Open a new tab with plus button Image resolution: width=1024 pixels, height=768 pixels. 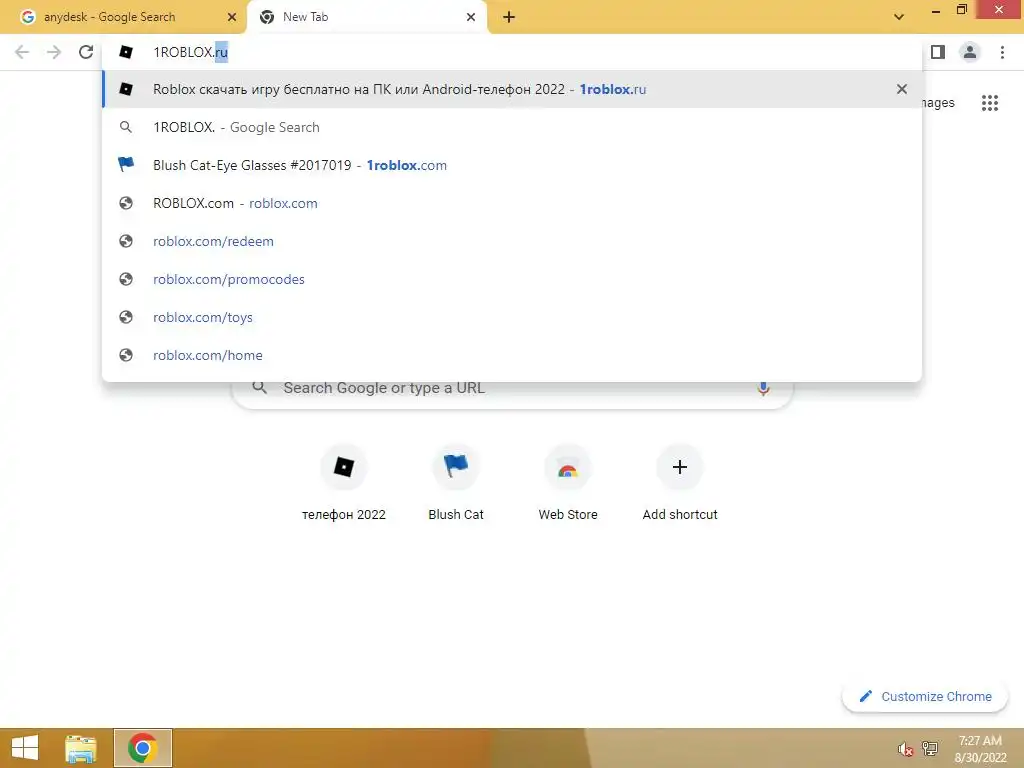(x=509, y=17)
